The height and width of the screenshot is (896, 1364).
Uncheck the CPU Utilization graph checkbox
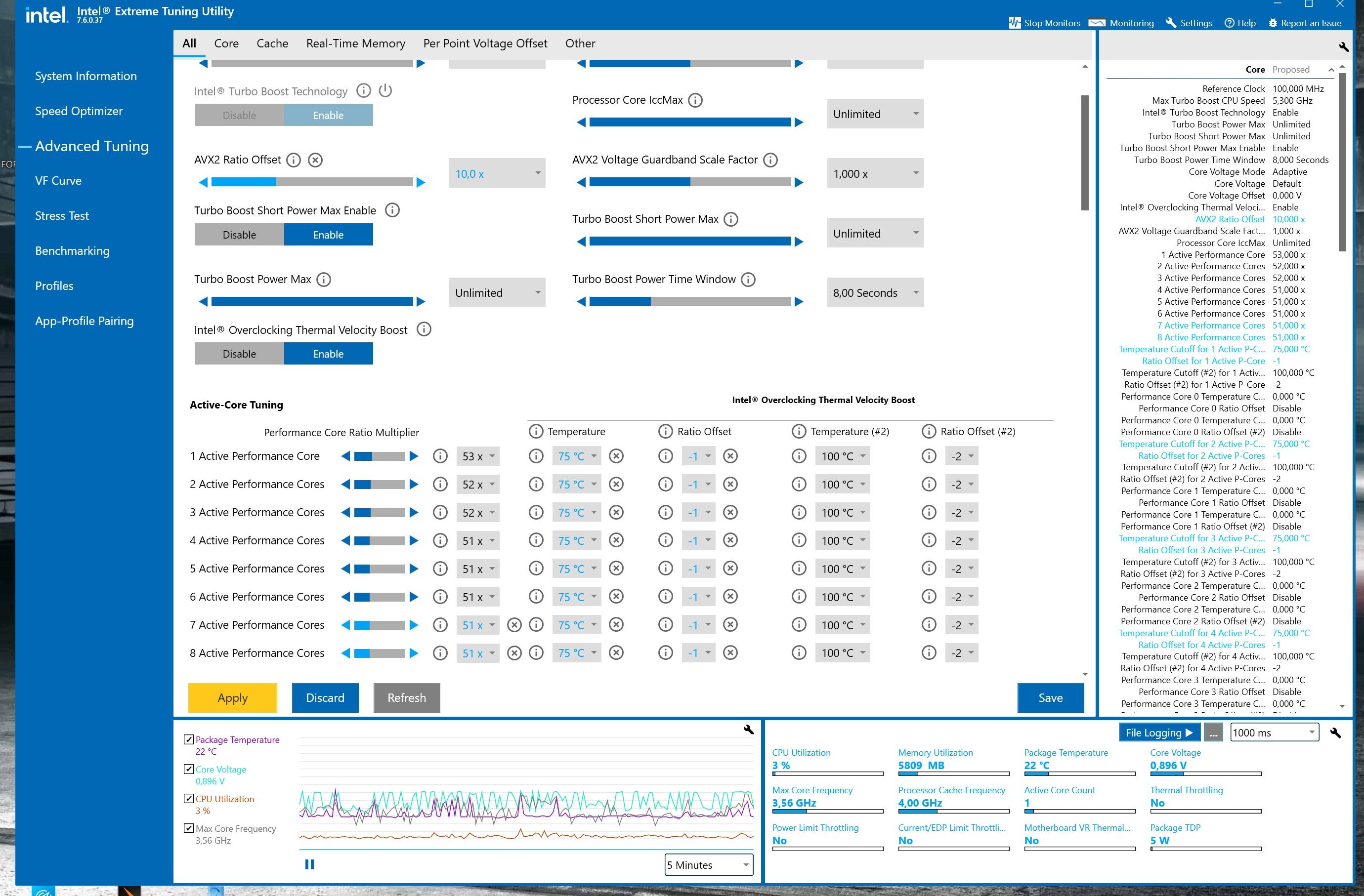click(189, 799)
